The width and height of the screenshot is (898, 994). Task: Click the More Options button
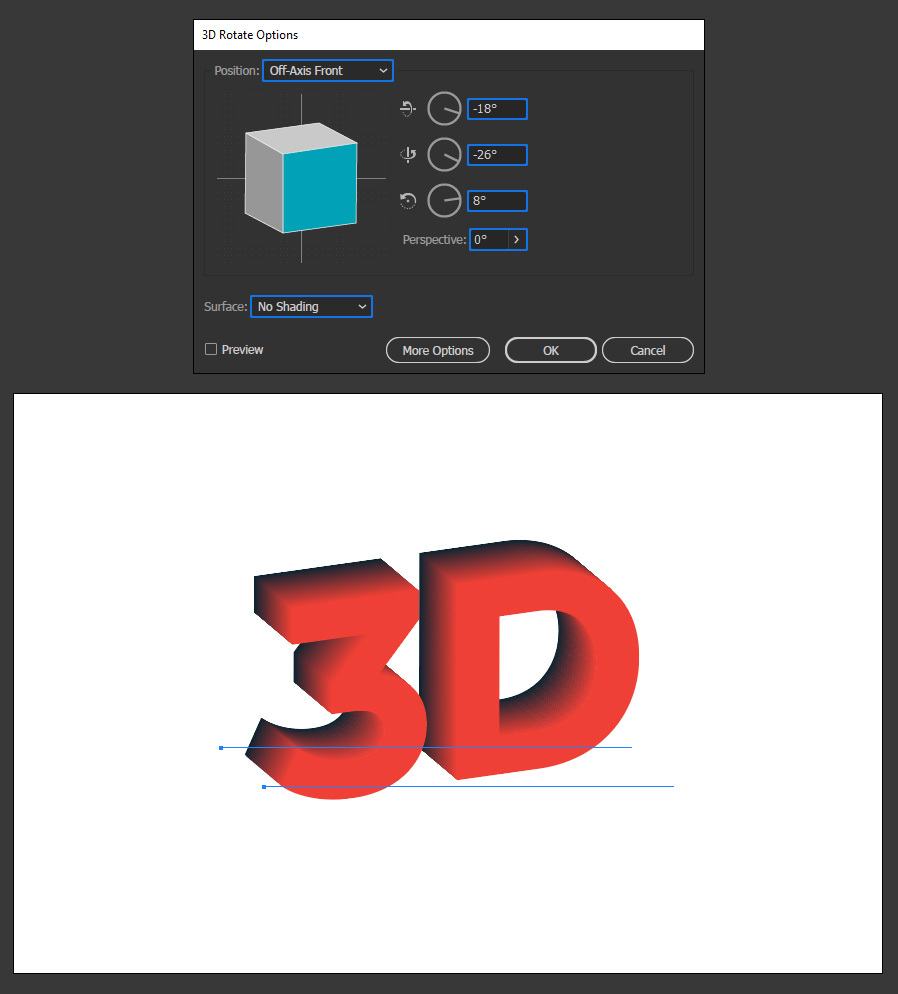coord(438,351)
